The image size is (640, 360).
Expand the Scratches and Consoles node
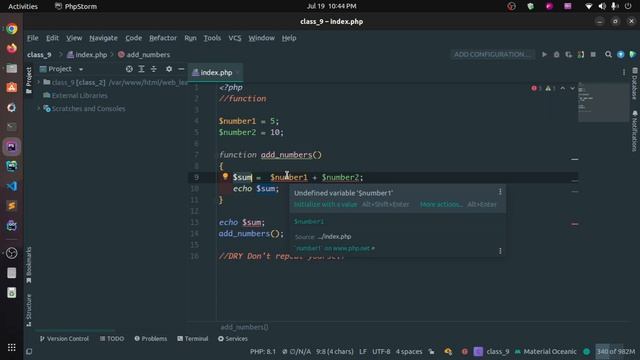point(39,109)
